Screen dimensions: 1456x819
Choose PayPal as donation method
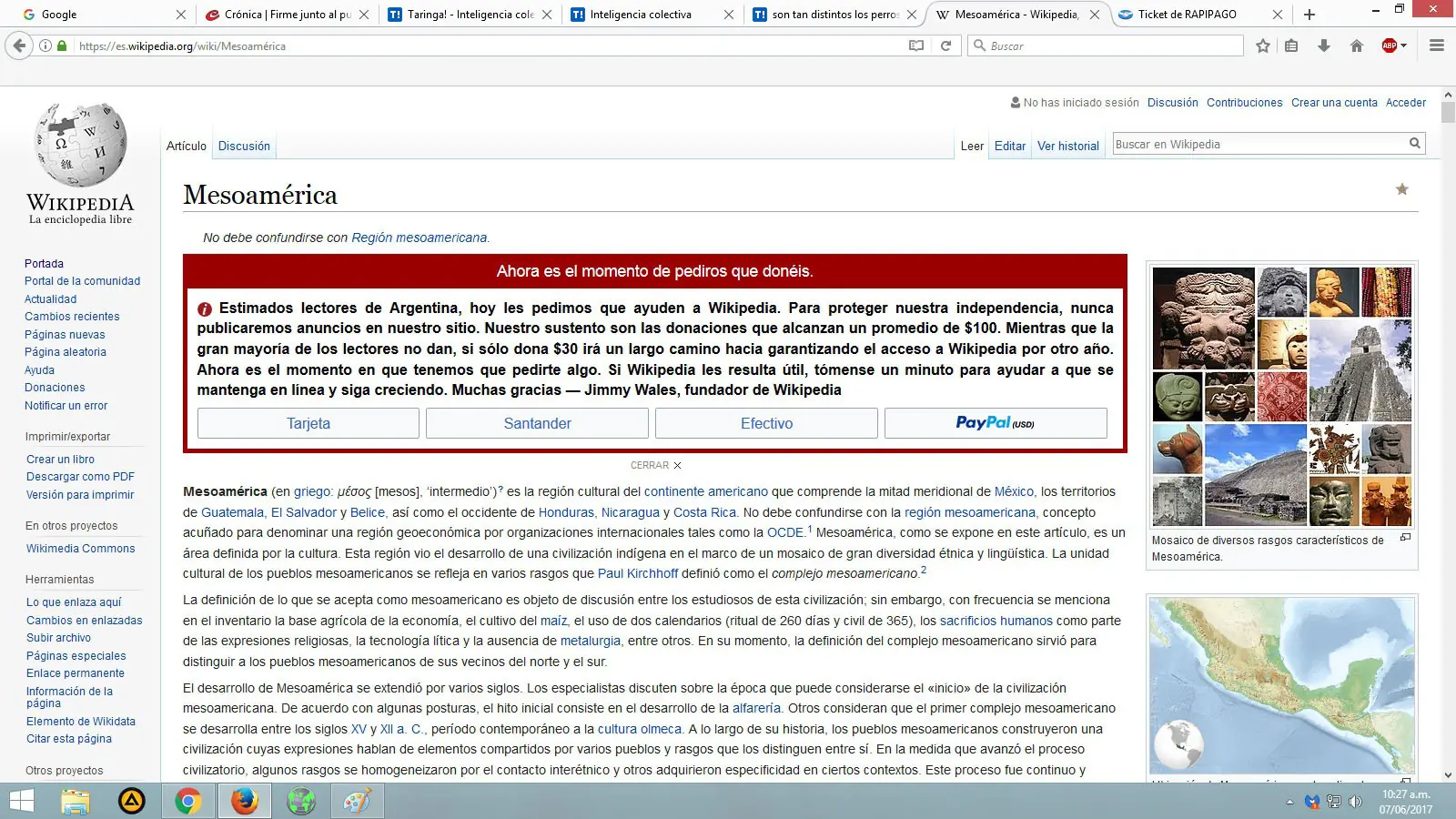click(x=996, y=422)
